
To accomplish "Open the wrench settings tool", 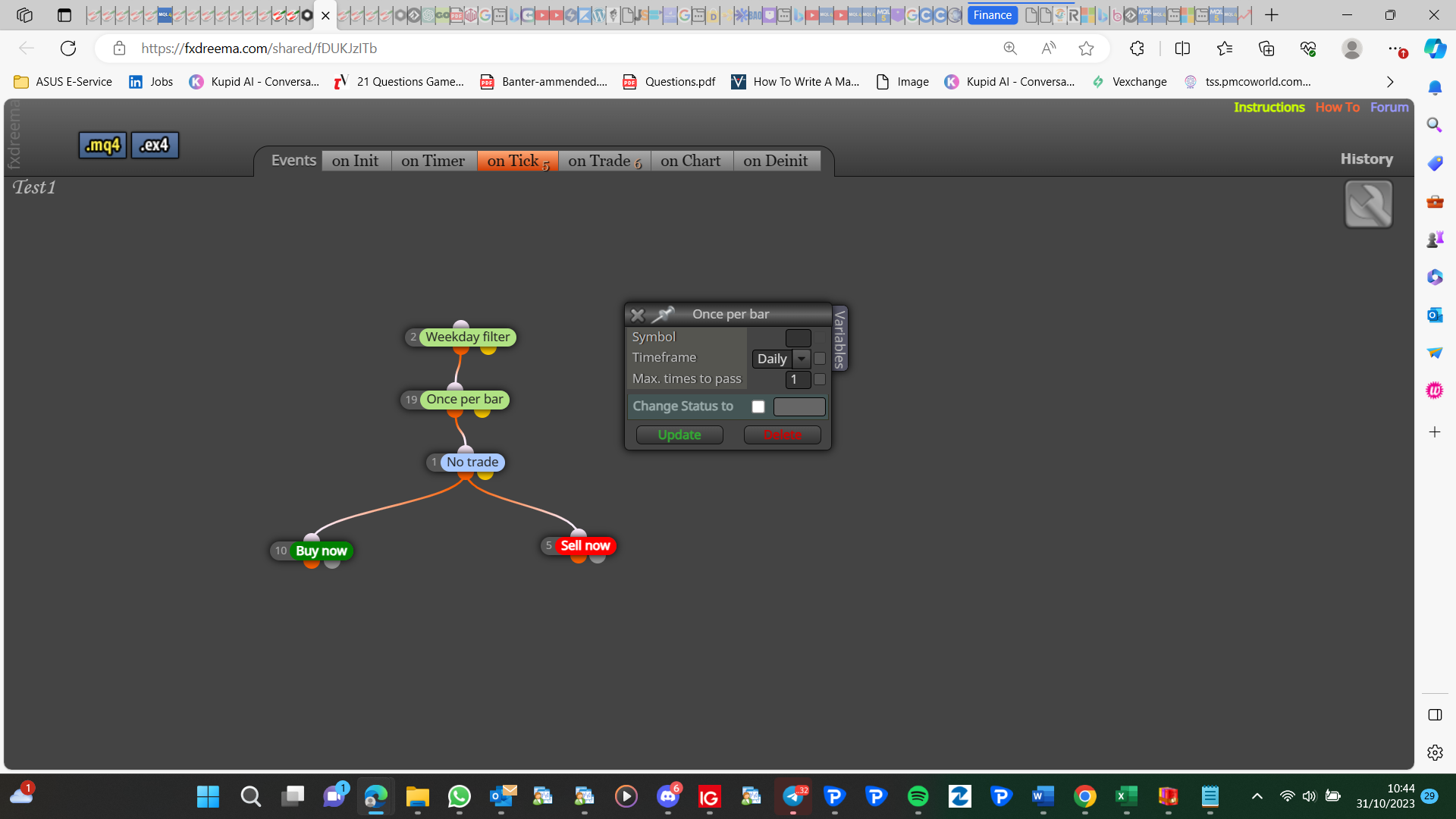I will point(1368,204).
